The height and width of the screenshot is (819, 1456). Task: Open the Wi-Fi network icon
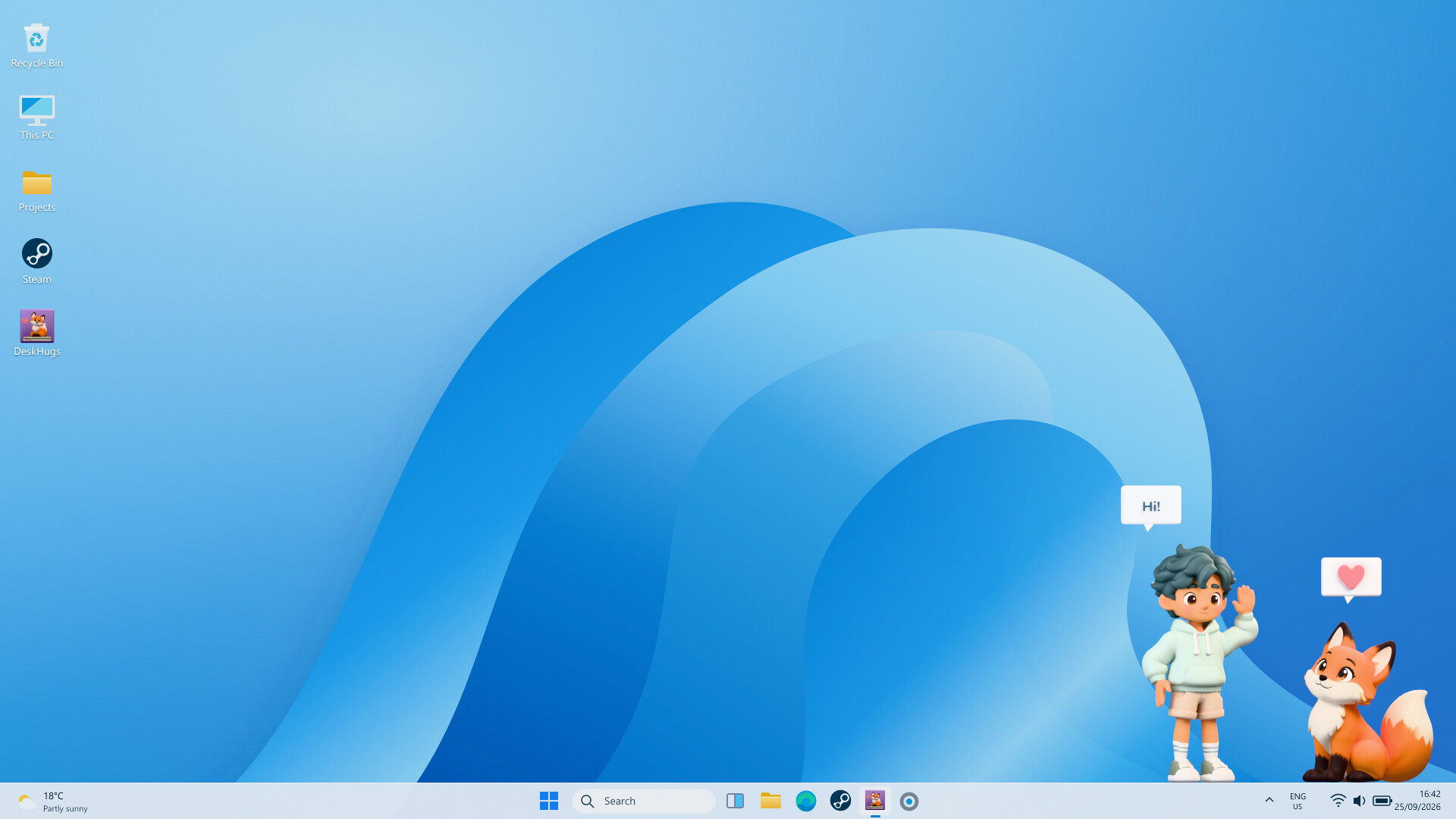[x=1338, y=801]
